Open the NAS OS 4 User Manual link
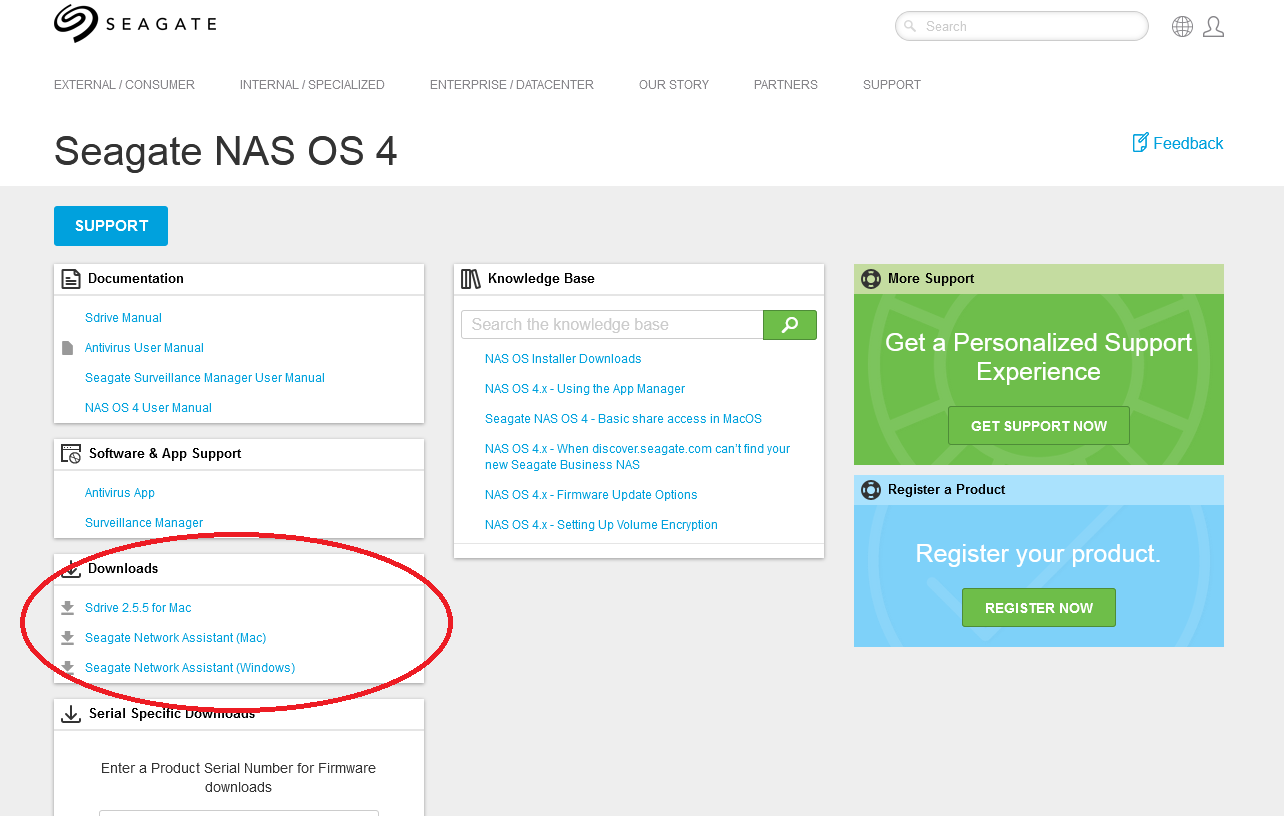 [x=148, y=408]
